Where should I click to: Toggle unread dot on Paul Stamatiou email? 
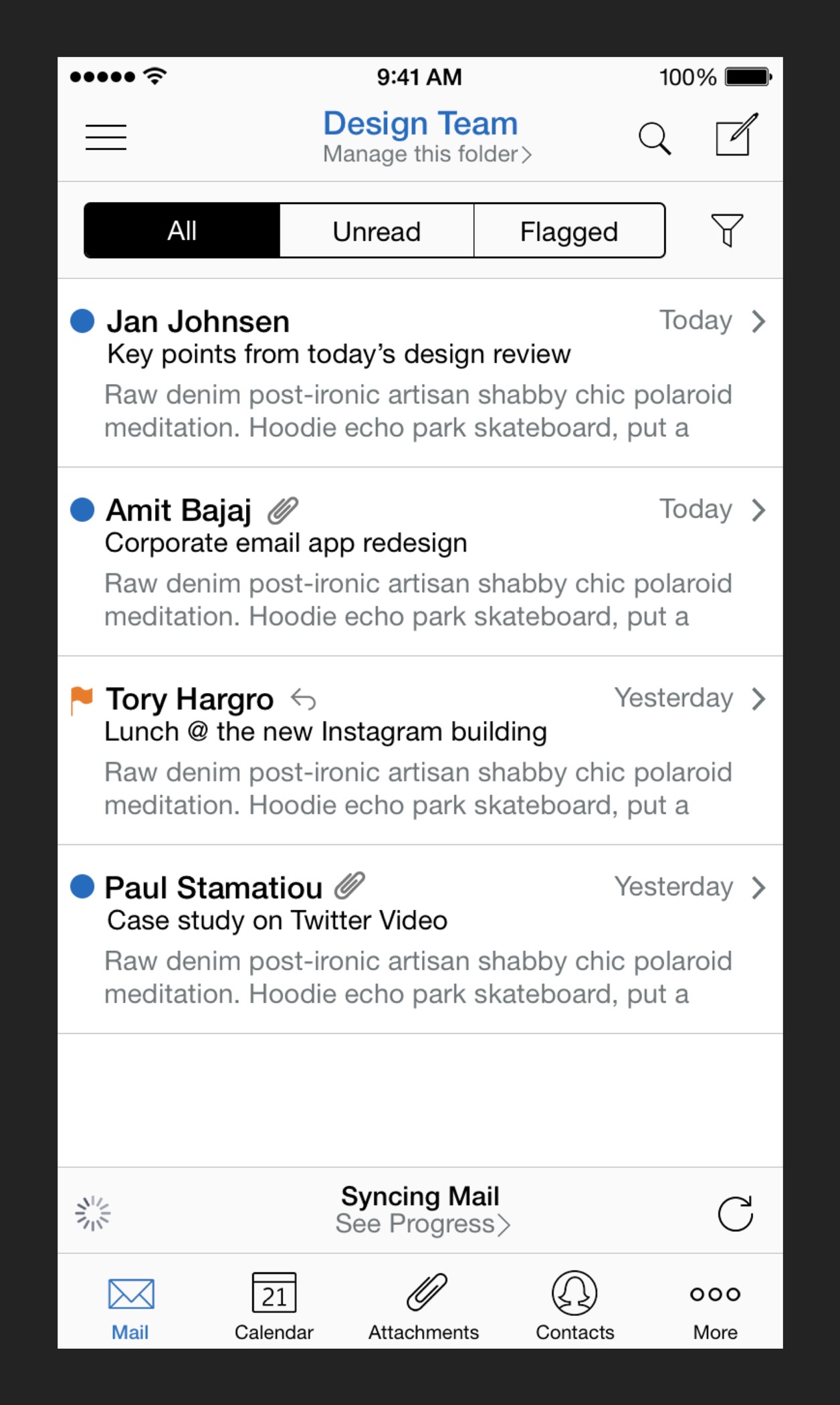(x=82, y=886)
